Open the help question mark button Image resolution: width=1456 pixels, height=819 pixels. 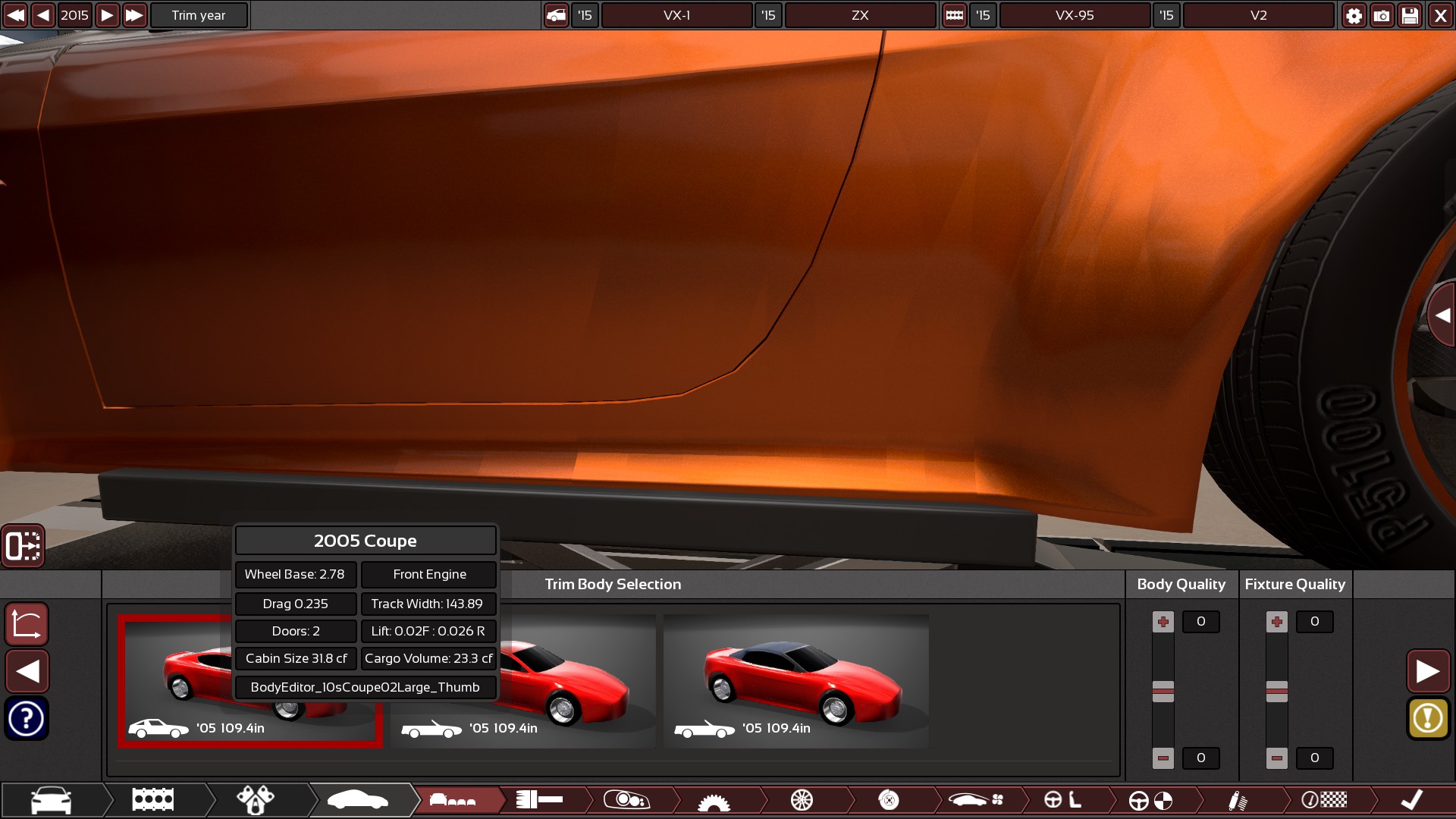click(27, 717)
